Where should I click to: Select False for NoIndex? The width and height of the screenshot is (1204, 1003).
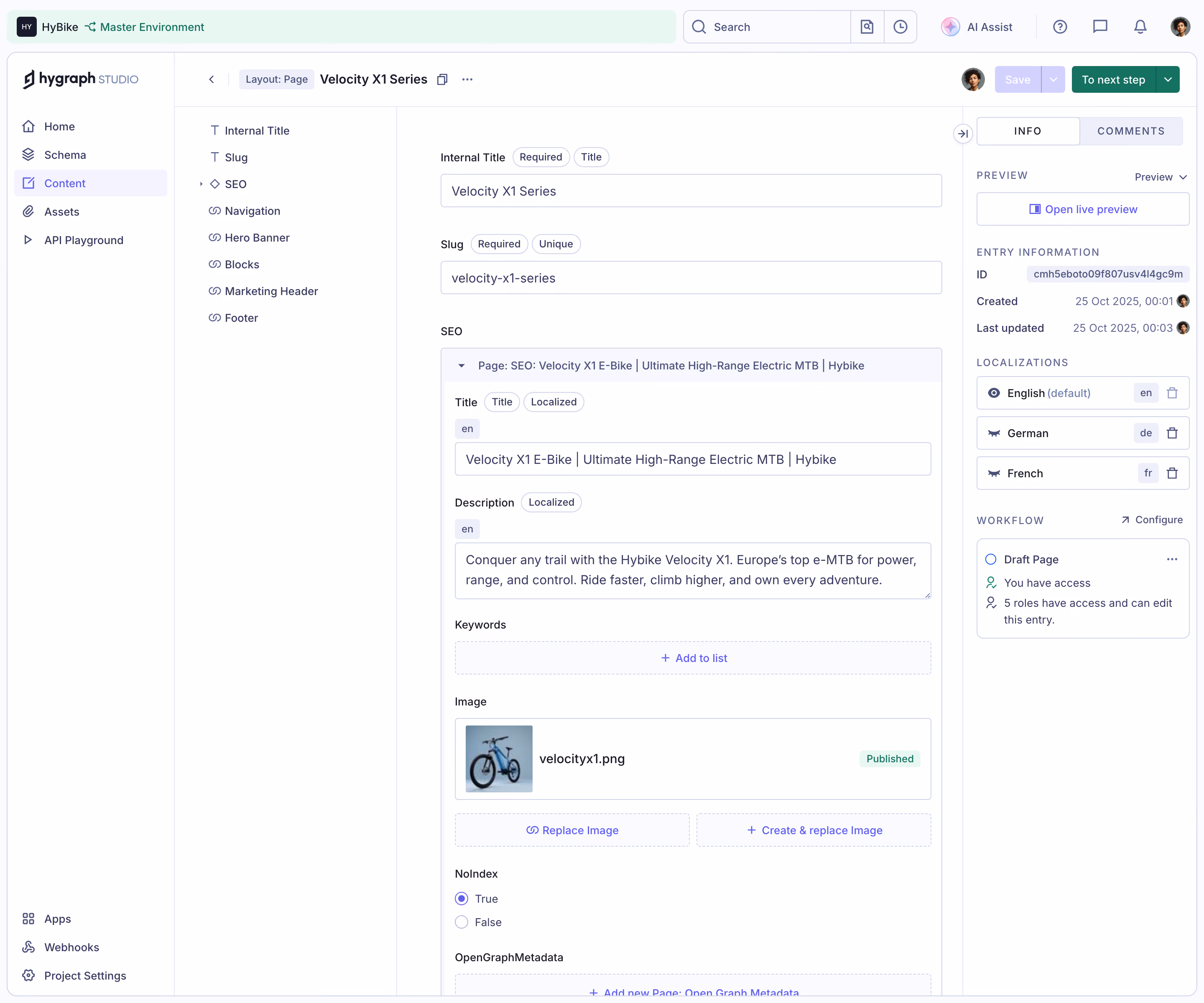point(462,922)
